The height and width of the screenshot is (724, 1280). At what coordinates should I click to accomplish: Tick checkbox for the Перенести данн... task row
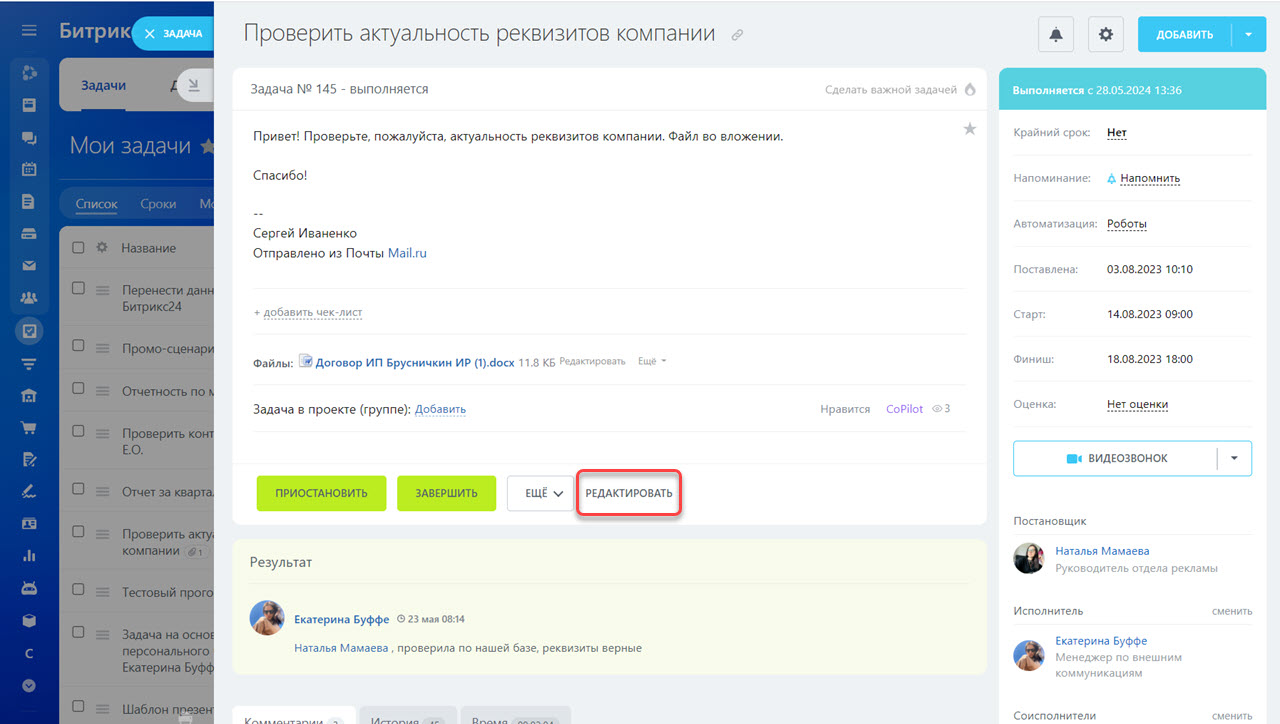click(x=79, y=287)
